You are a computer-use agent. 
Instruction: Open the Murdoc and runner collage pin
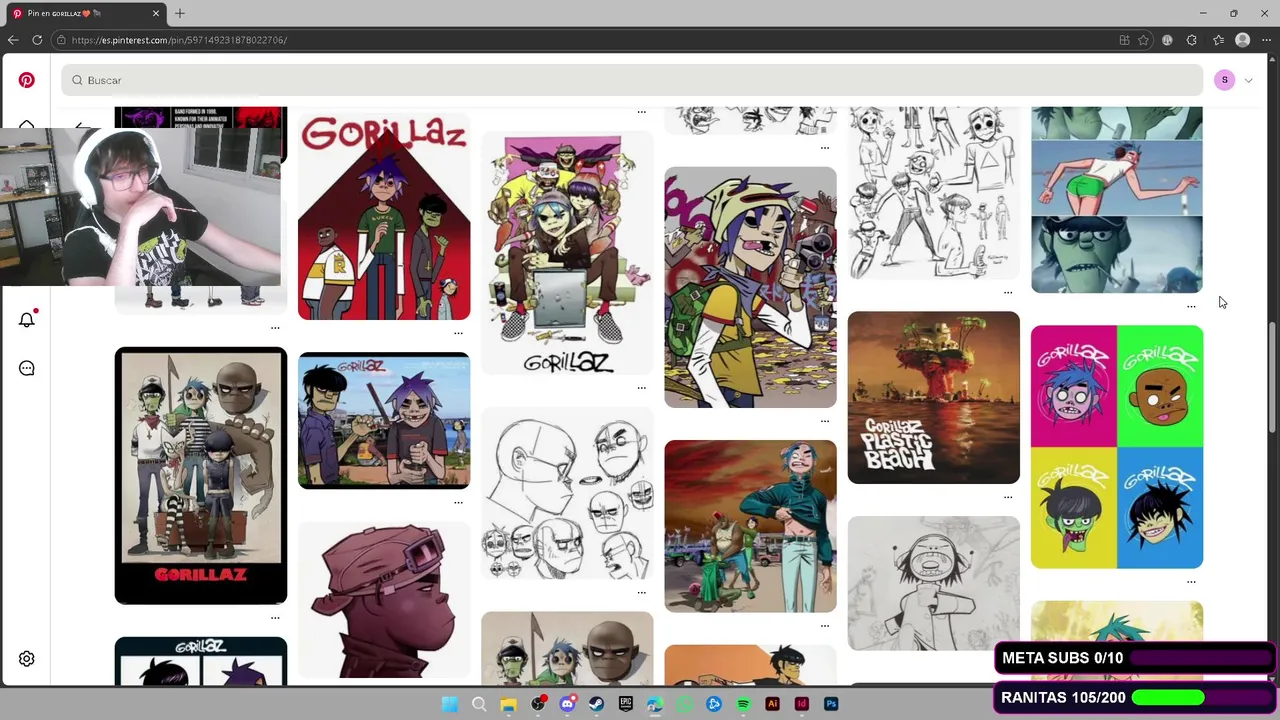1117,200
